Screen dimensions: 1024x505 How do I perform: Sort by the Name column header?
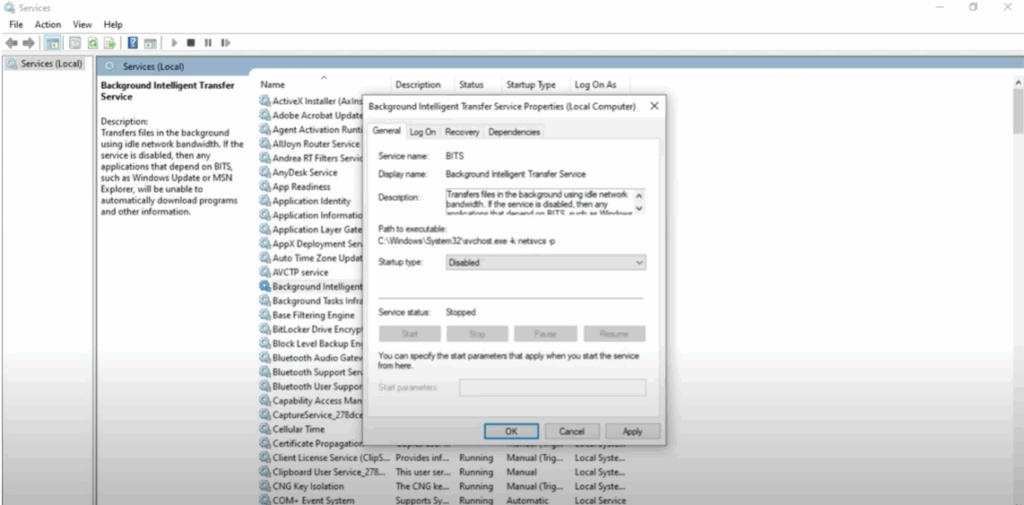324,84
